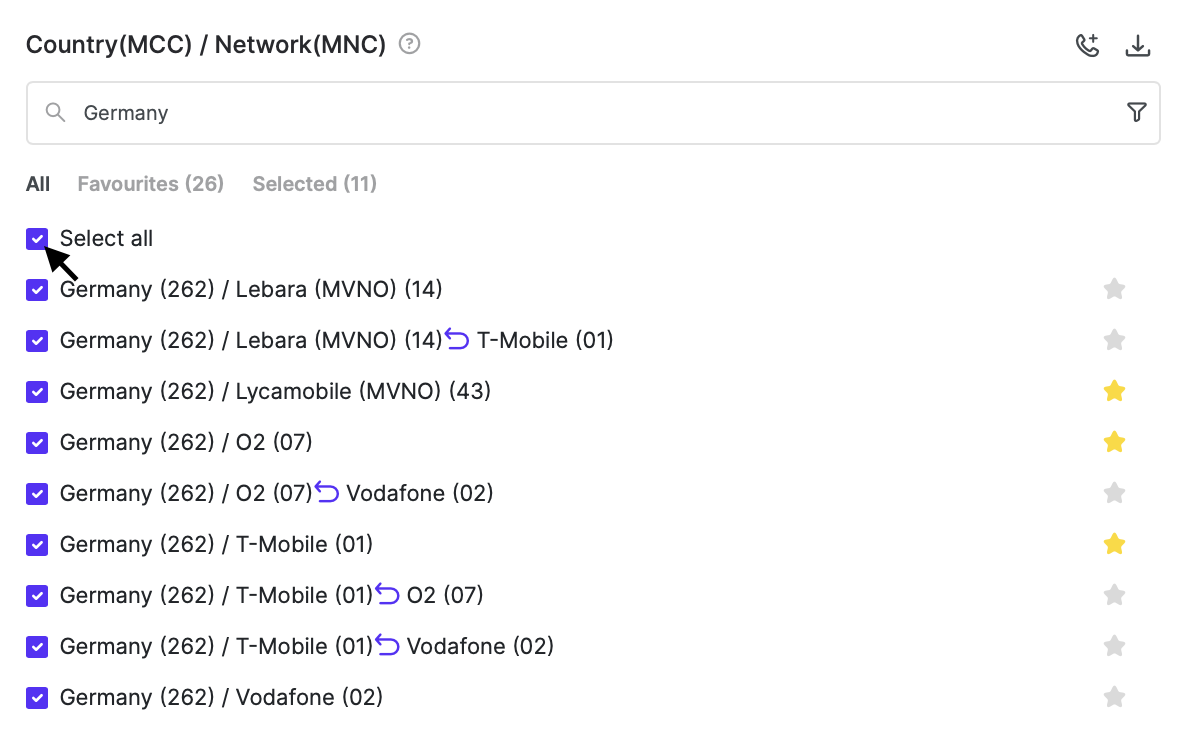Viewport: 1186px width, 736px height.
Task: Click the add phone call icon
Action: (x=1087, y=46)
